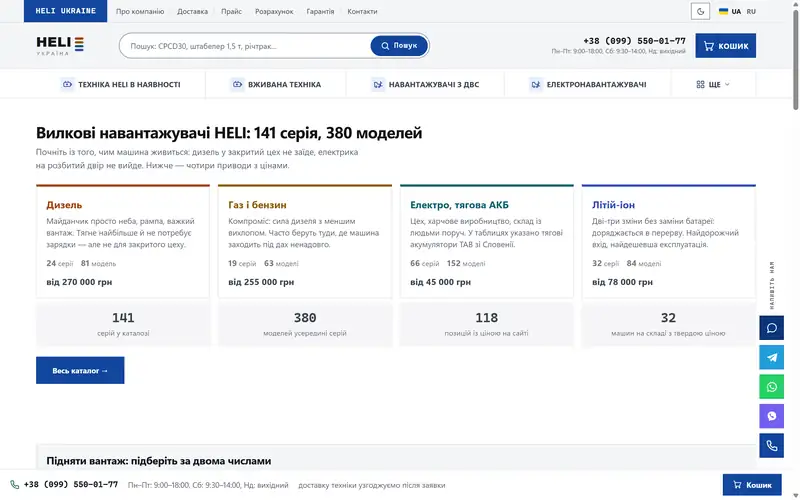This screenshot has height=500, width=800.
Task: Click the 380 моделей усередині серій stat
Action: tap(305, 324)
